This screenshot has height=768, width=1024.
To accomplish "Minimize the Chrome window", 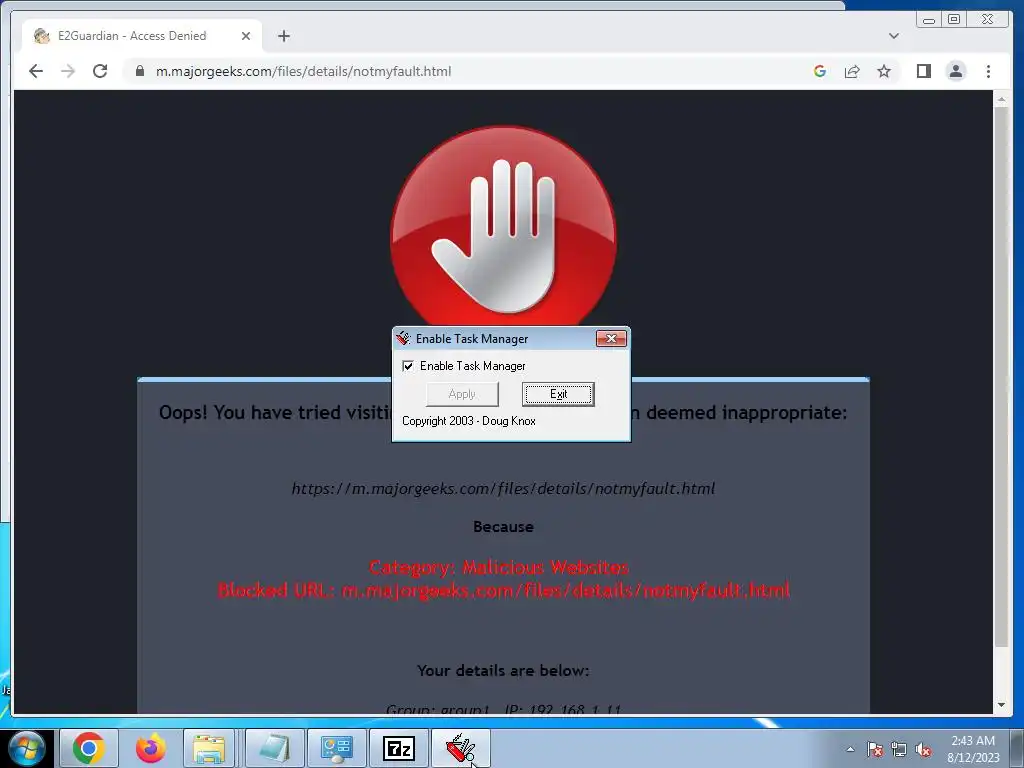I will click(x=929, y=20).
